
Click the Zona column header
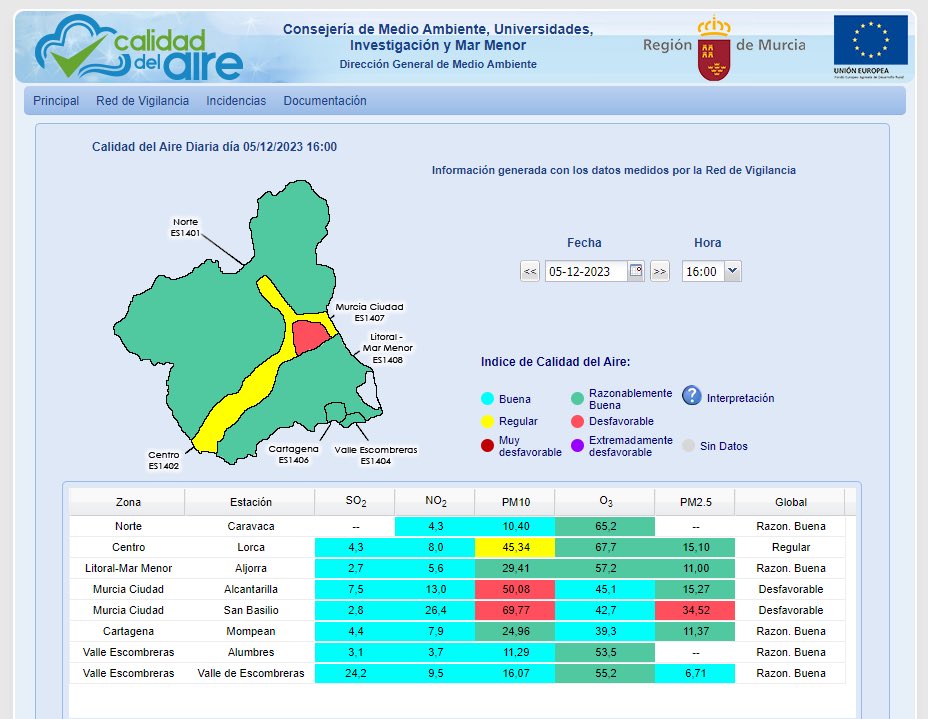pos(128,502)
